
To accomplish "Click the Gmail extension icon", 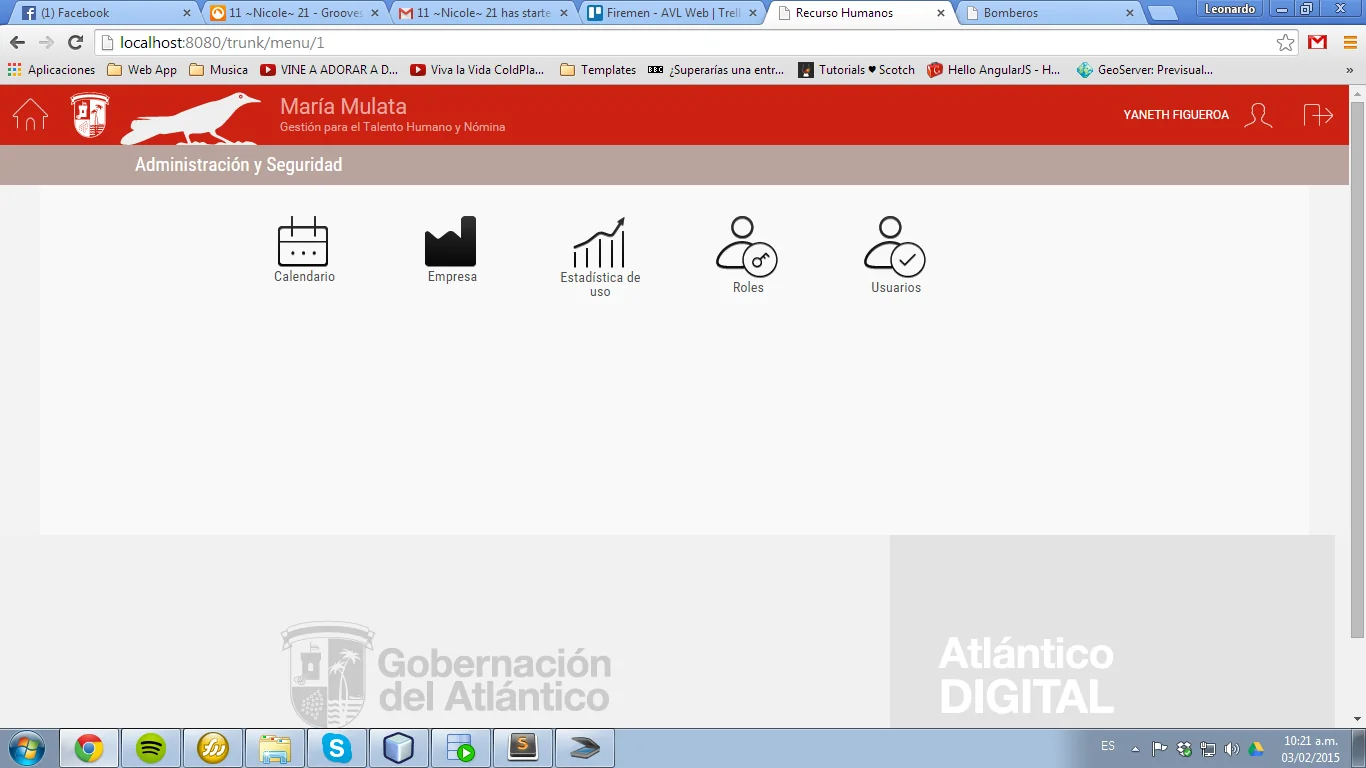I will click(x=1317, y=43).
